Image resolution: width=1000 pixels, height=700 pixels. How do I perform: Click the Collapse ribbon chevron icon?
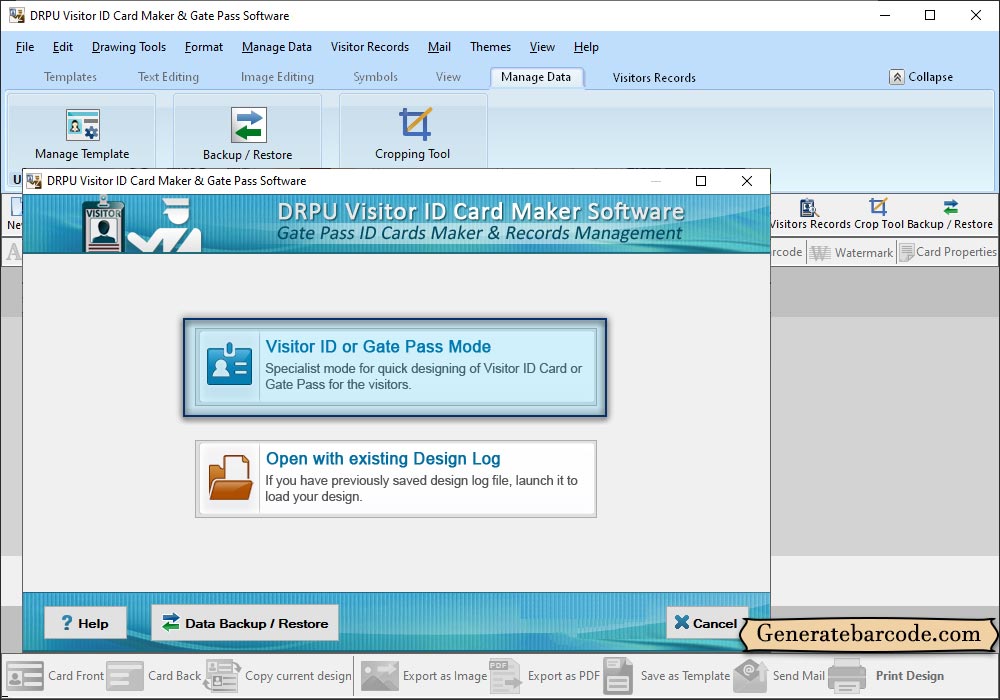[x=897, y=77]
